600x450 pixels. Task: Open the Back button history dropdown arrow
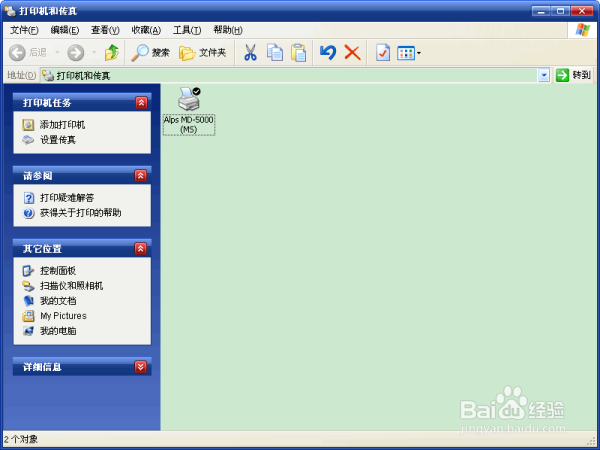(x=57, y=52)
